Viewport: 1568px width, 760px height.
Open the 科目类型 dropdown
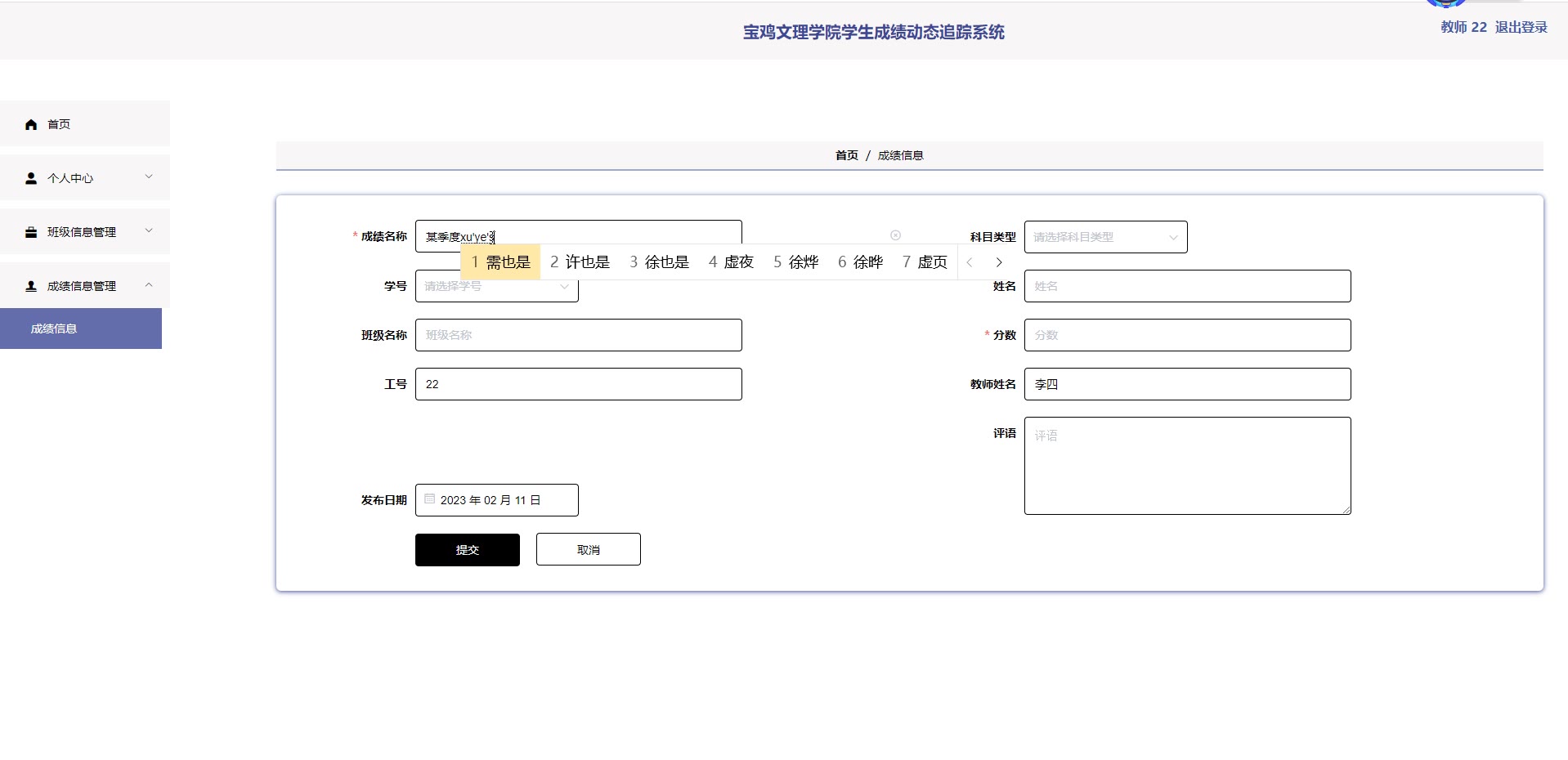(1105, 237)
